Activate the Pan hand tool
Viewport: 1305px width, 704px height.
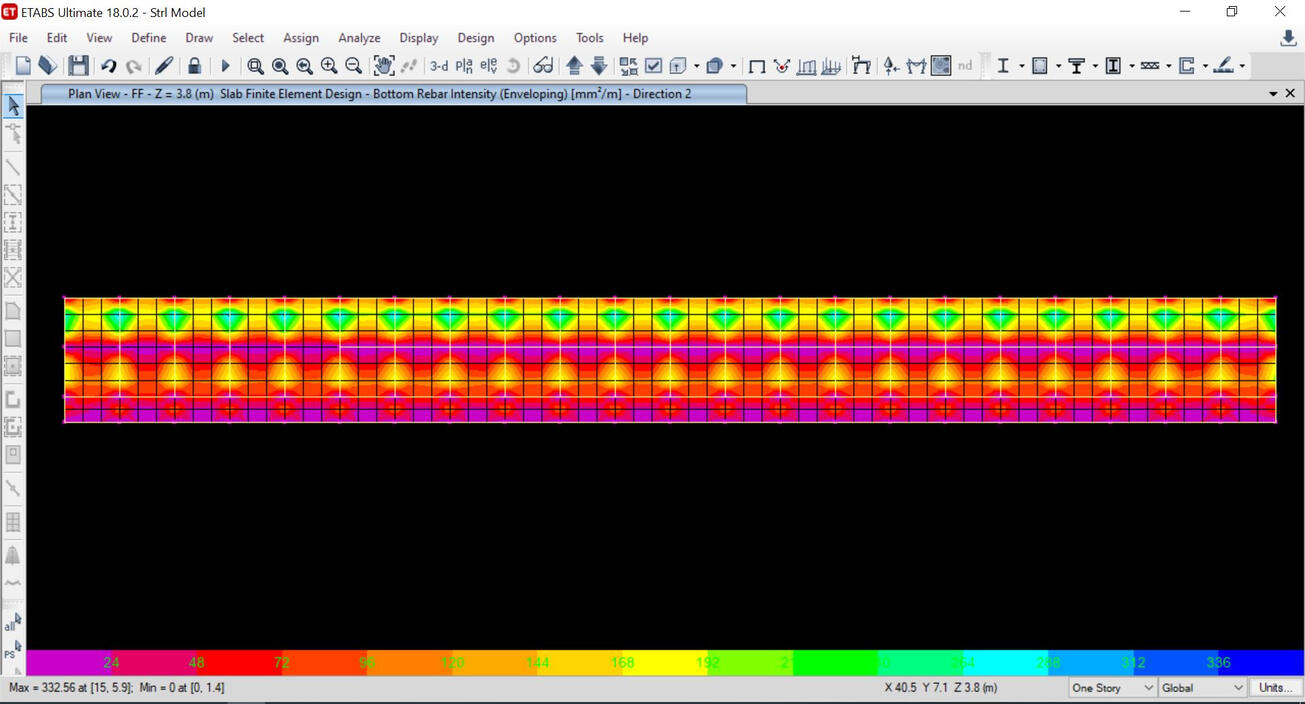pyautogui.click(x=383, y=66)
